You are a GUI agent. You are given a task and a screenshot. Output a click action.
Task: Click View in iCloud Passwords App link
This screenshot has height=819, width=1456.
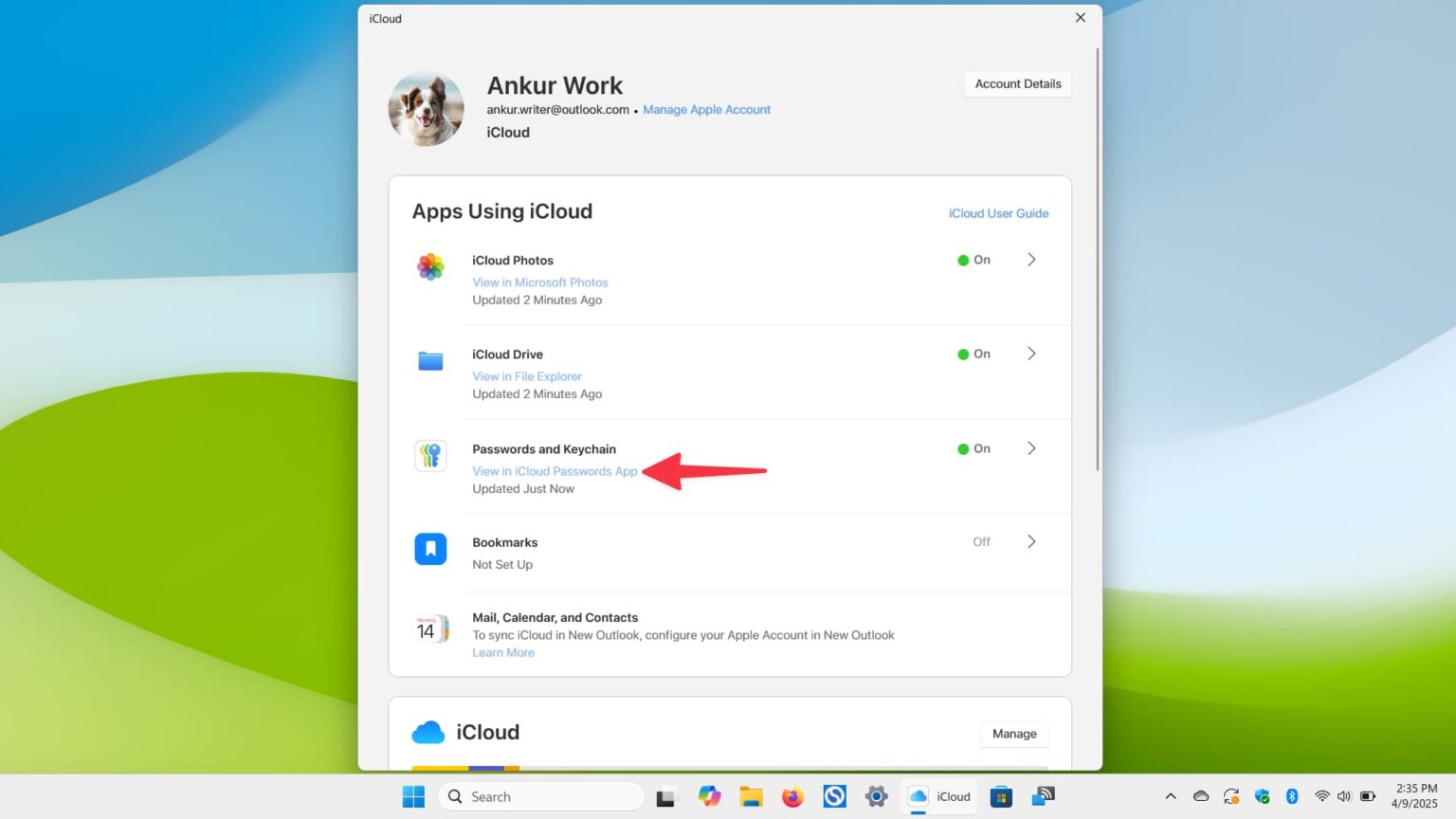point(555,471)
